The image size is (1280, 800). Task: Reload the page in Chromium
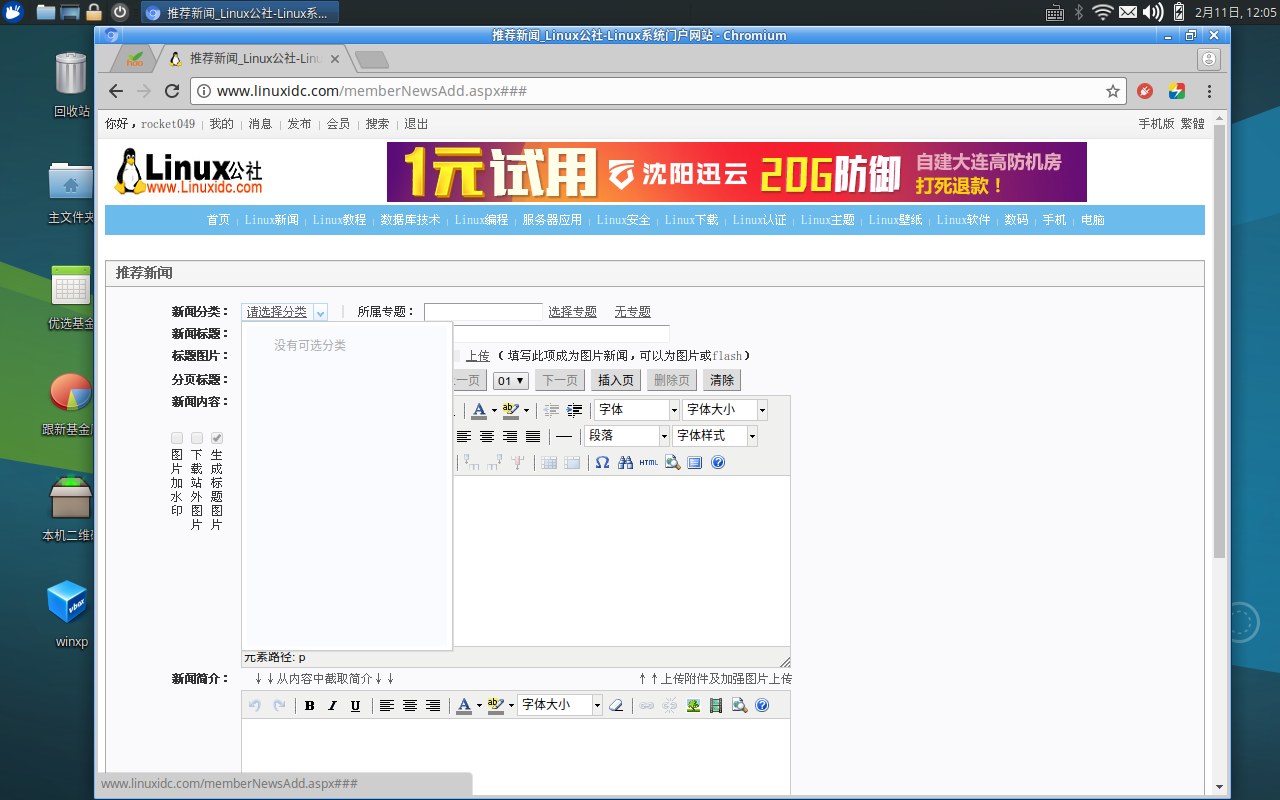(172, 91)
